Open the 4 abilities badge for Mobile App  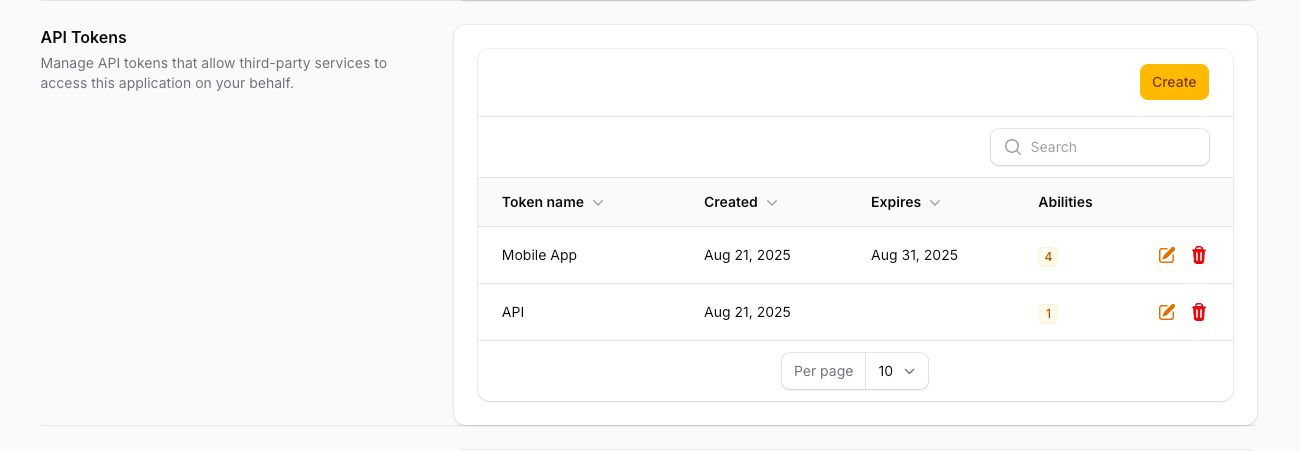pyautogui.click(x=1048, y=256)
